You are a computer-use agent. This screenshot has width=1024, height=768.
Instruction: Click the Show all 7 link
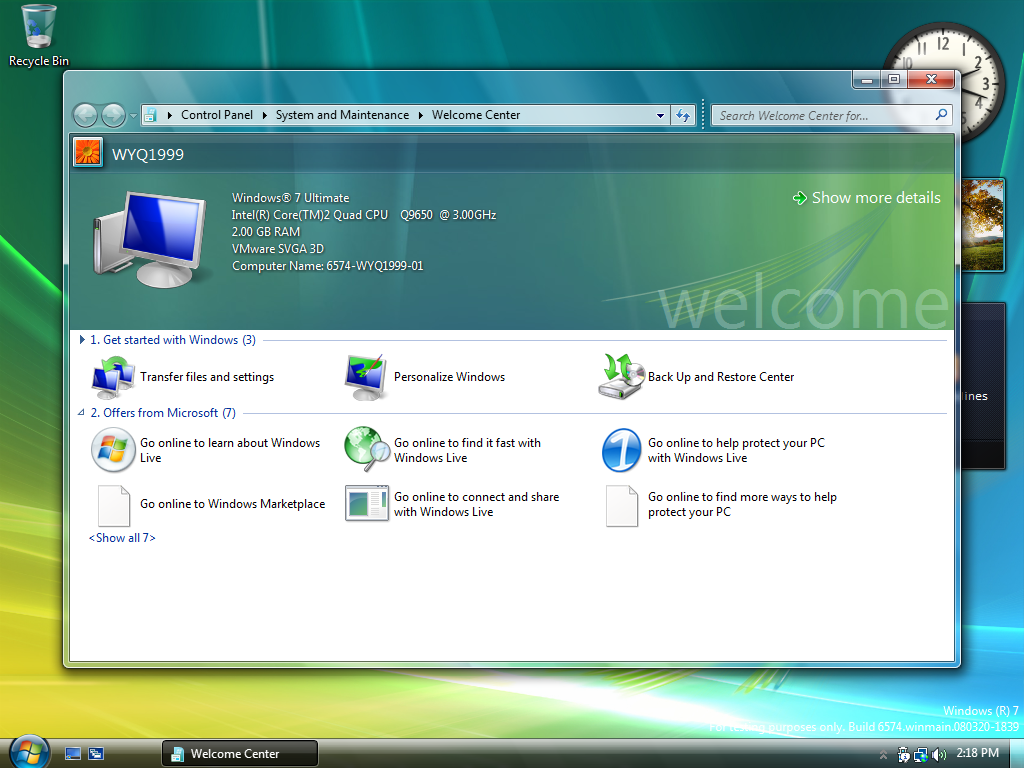click(122, 538)
